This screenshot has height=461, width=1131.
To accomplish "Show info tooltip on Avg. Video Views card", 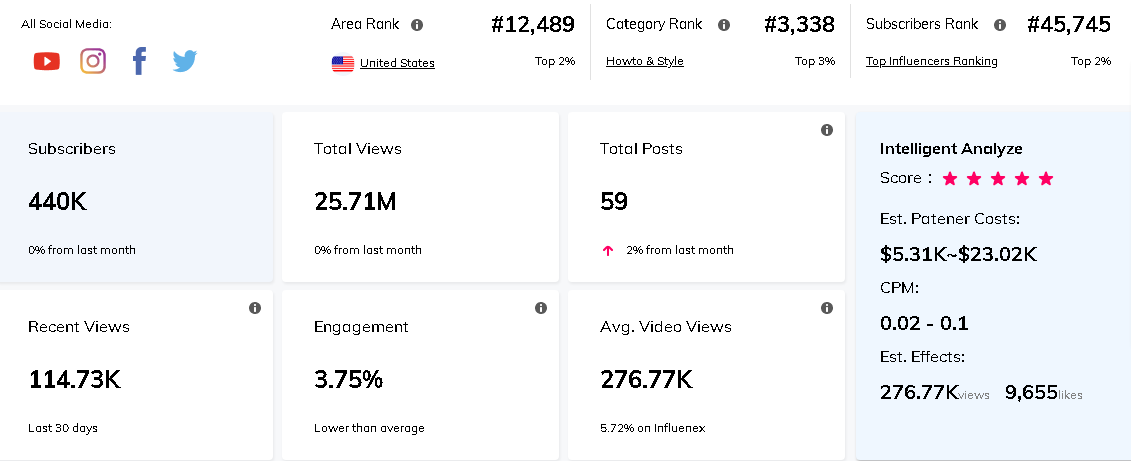I will 827,308.
